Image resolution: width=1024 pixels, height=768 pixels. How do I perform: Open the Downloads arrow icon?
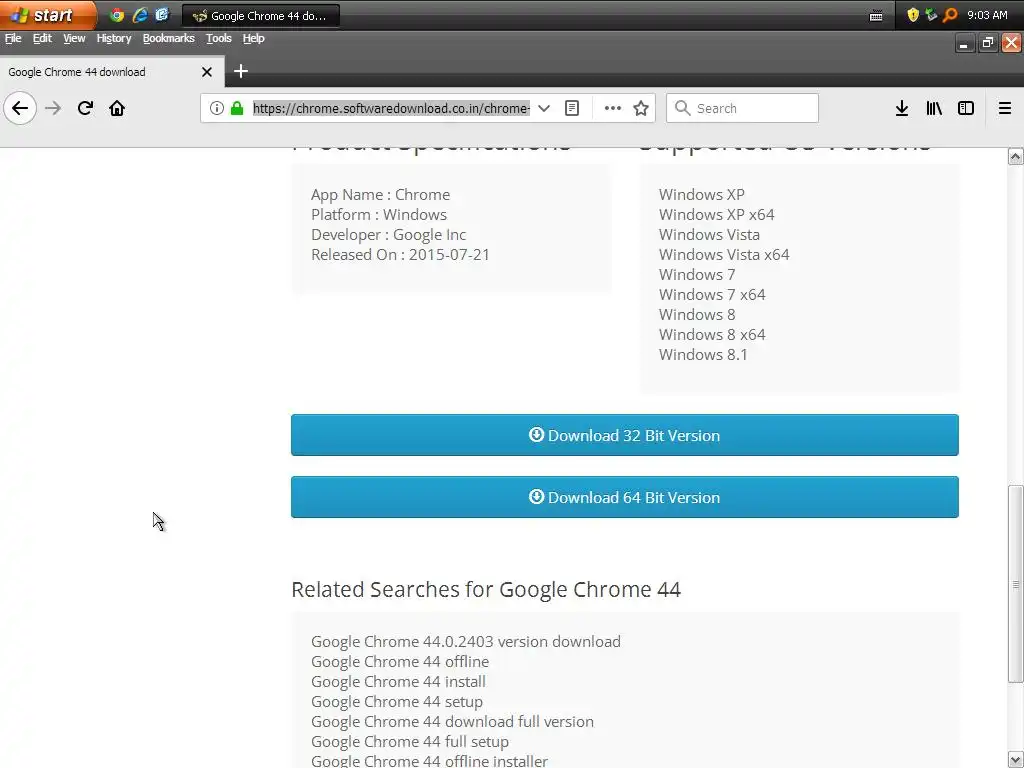click(x=901, y=108)
